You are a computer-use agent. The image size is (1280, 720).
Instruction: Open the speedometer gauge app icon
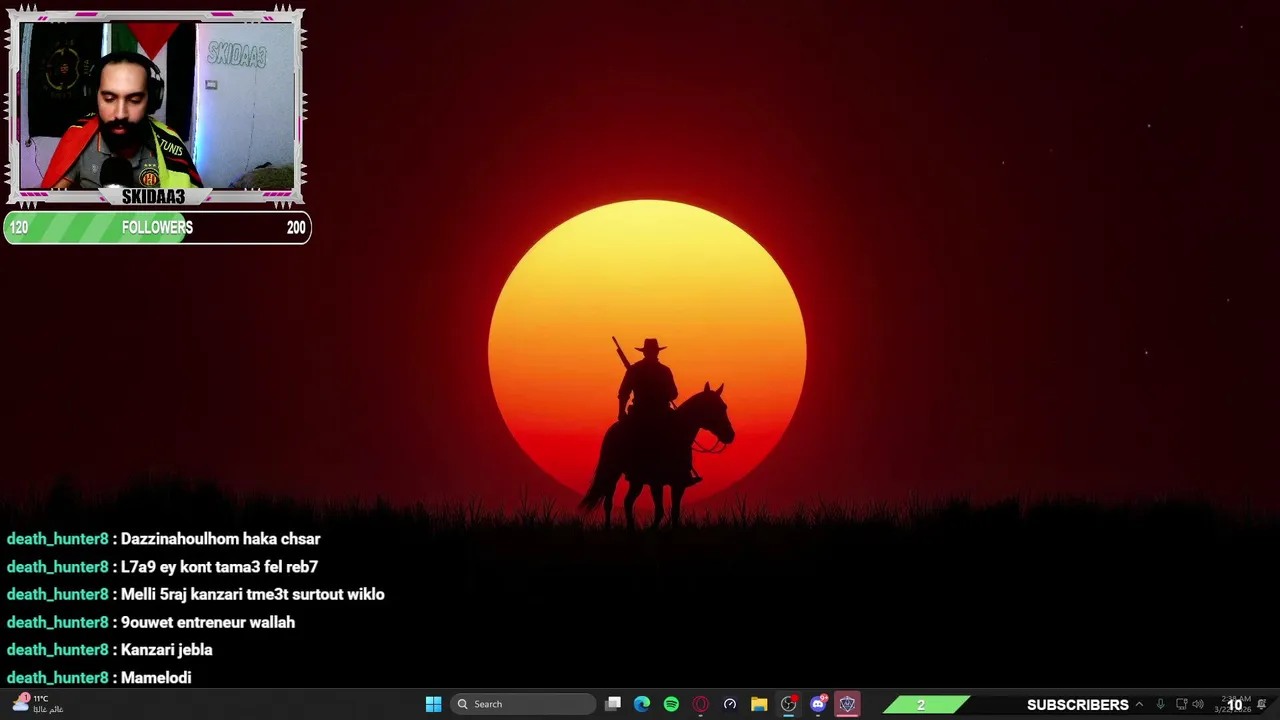[x=730, y=704]
